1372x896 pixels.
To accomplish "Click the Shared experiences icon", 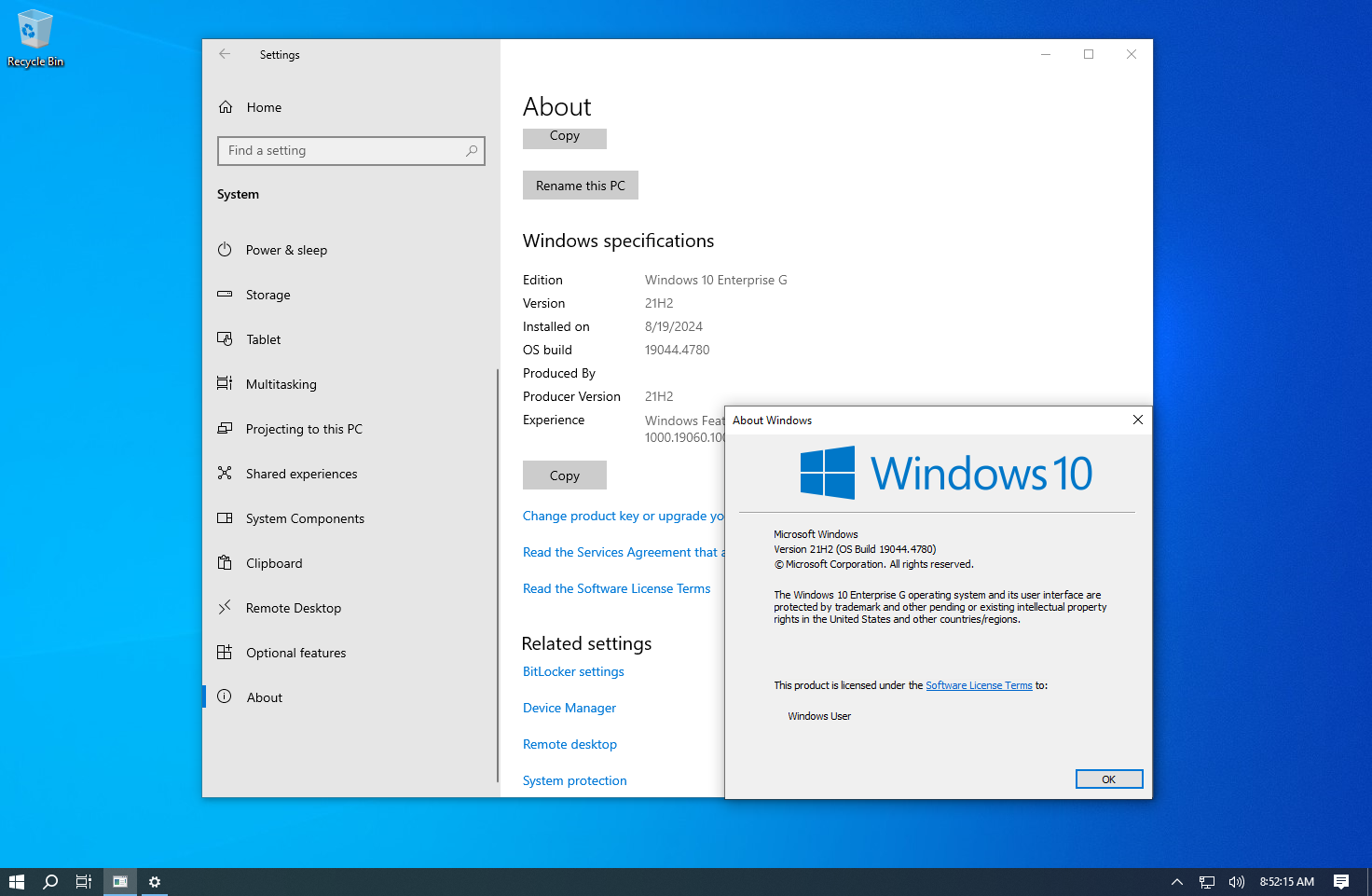I will tap(225, 473).
